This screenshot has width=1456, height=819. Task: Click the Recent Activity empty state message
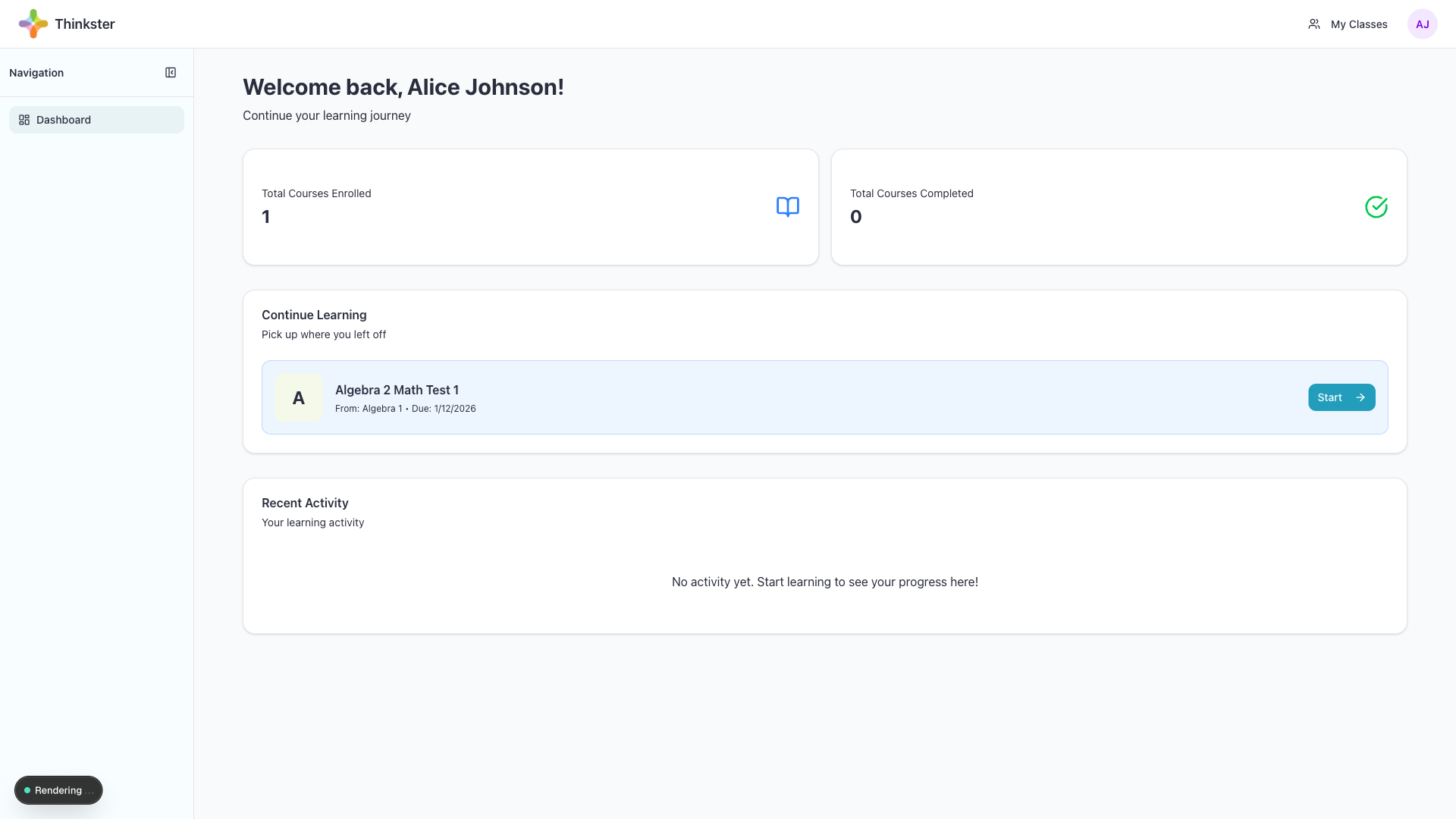(x=824, y=582)
